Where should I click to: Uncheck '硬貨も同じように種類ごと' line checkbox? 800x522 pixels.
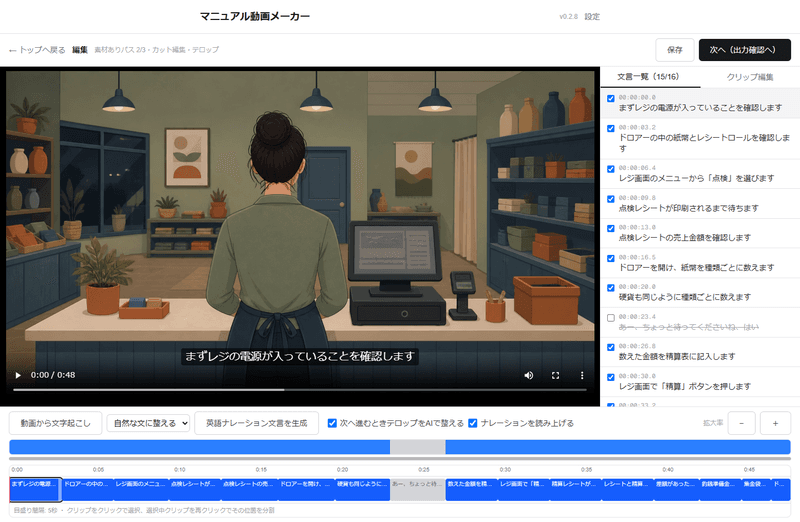pyautogui.click(x=611, y=288)
